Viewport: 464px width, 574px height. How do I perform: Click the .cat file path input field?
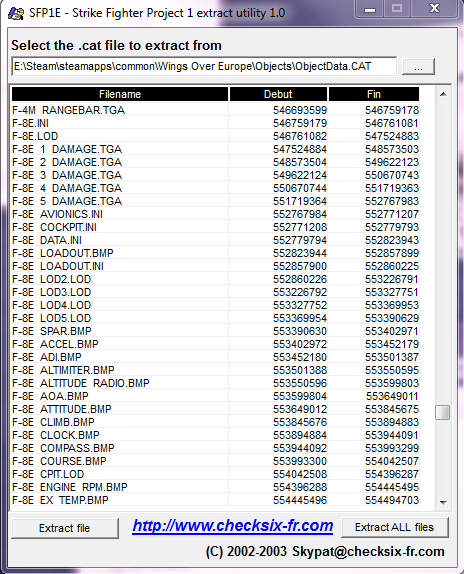pyautogui.click(x=204, y=66)
